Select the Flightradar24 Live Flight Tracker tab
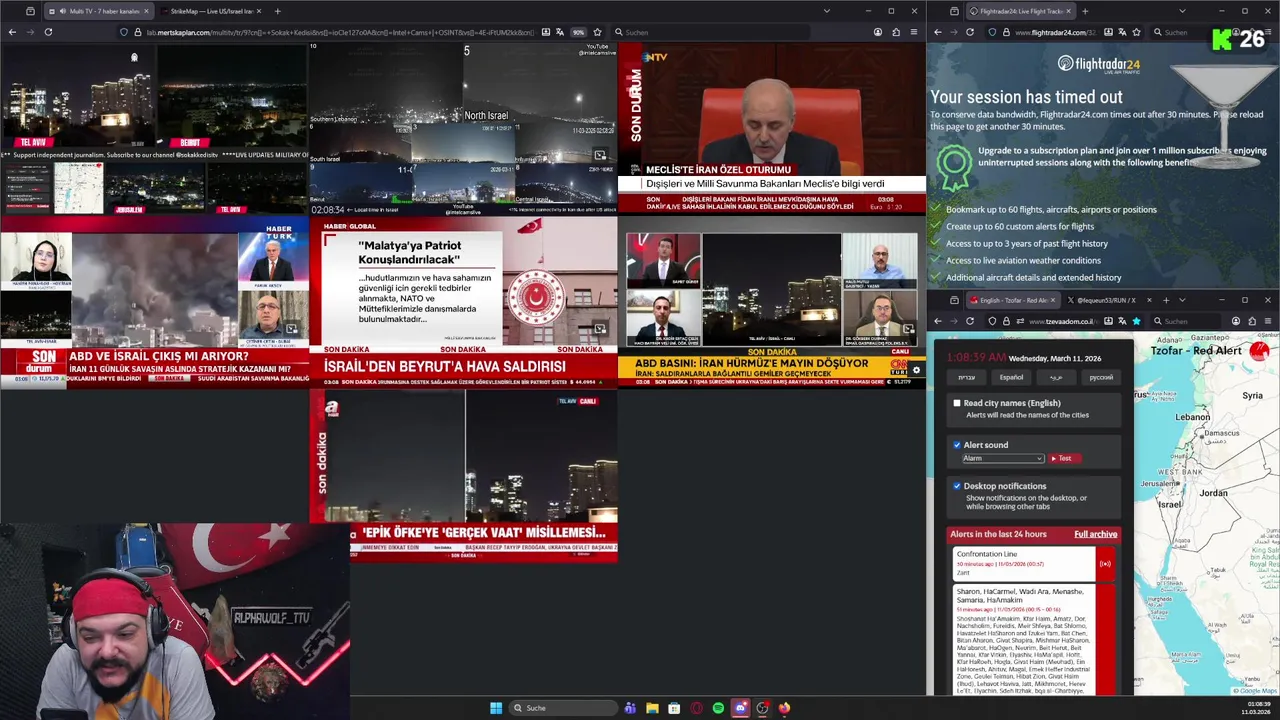 1021,11
